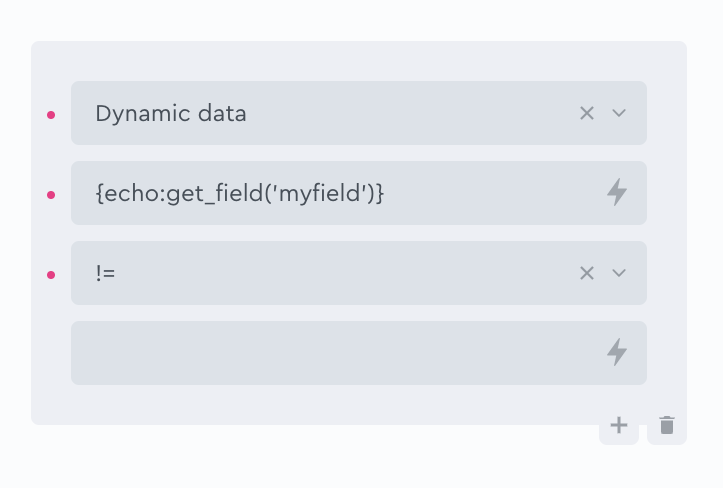Expand the Dynamic data dropdown chevron
This screenshot has width=723, height=488.
[x=619, y=113]
